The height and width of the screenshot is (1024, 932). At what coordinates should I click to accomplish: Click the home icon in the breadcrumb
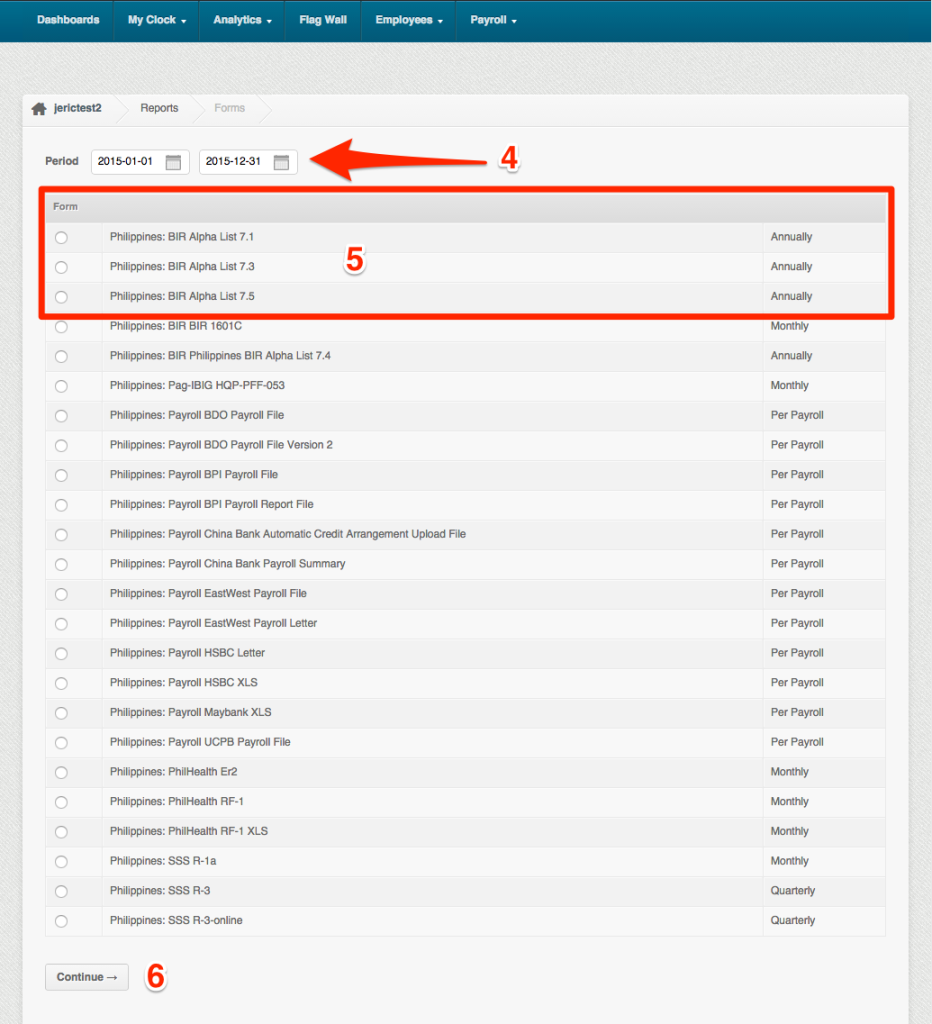(39, 108)
